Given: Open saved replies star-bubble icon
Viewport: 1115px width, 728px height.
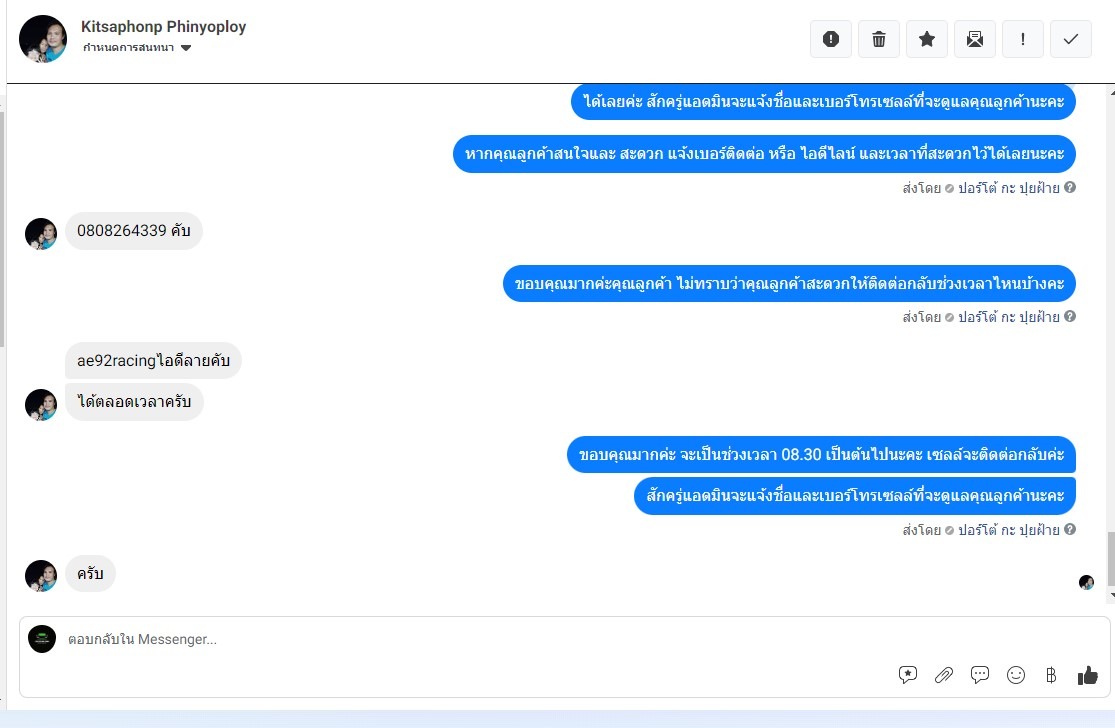Looking at the screenshot, I should tap(907, 675).
